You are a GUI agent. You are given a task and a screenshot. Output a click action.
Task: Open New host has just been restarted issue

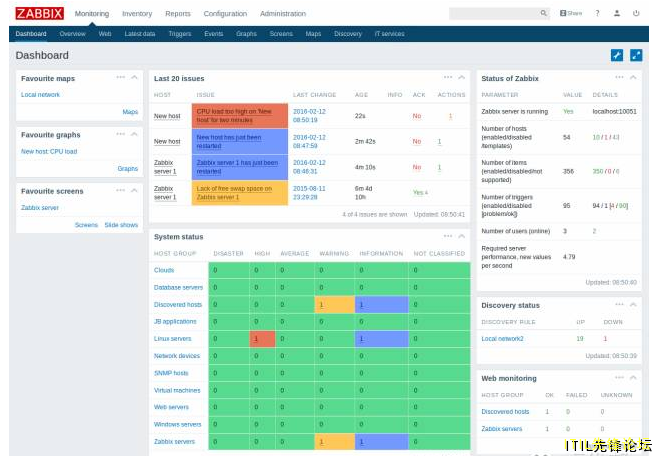tap(229, 141)
